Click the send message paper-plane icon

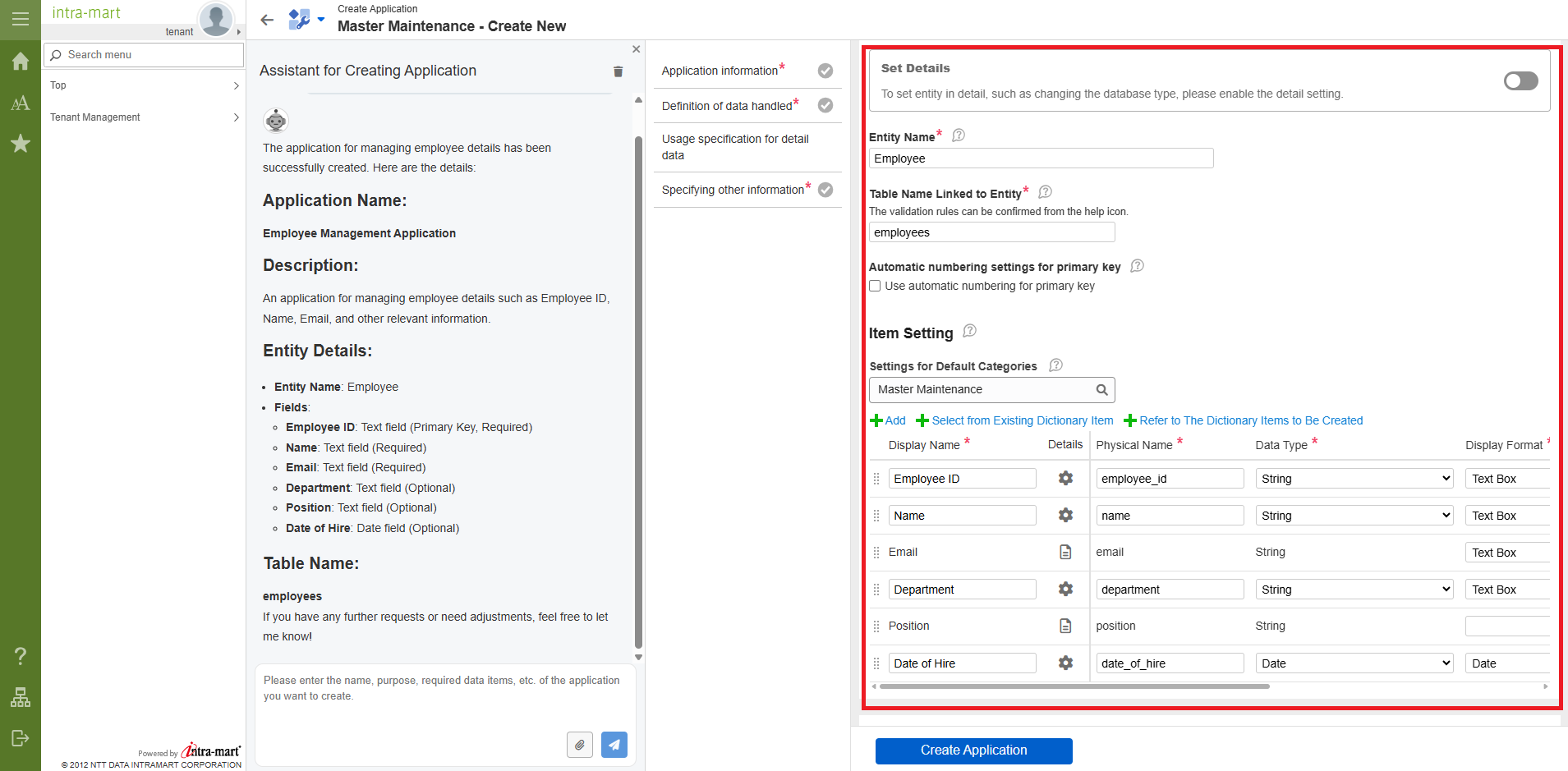[614, 745]
